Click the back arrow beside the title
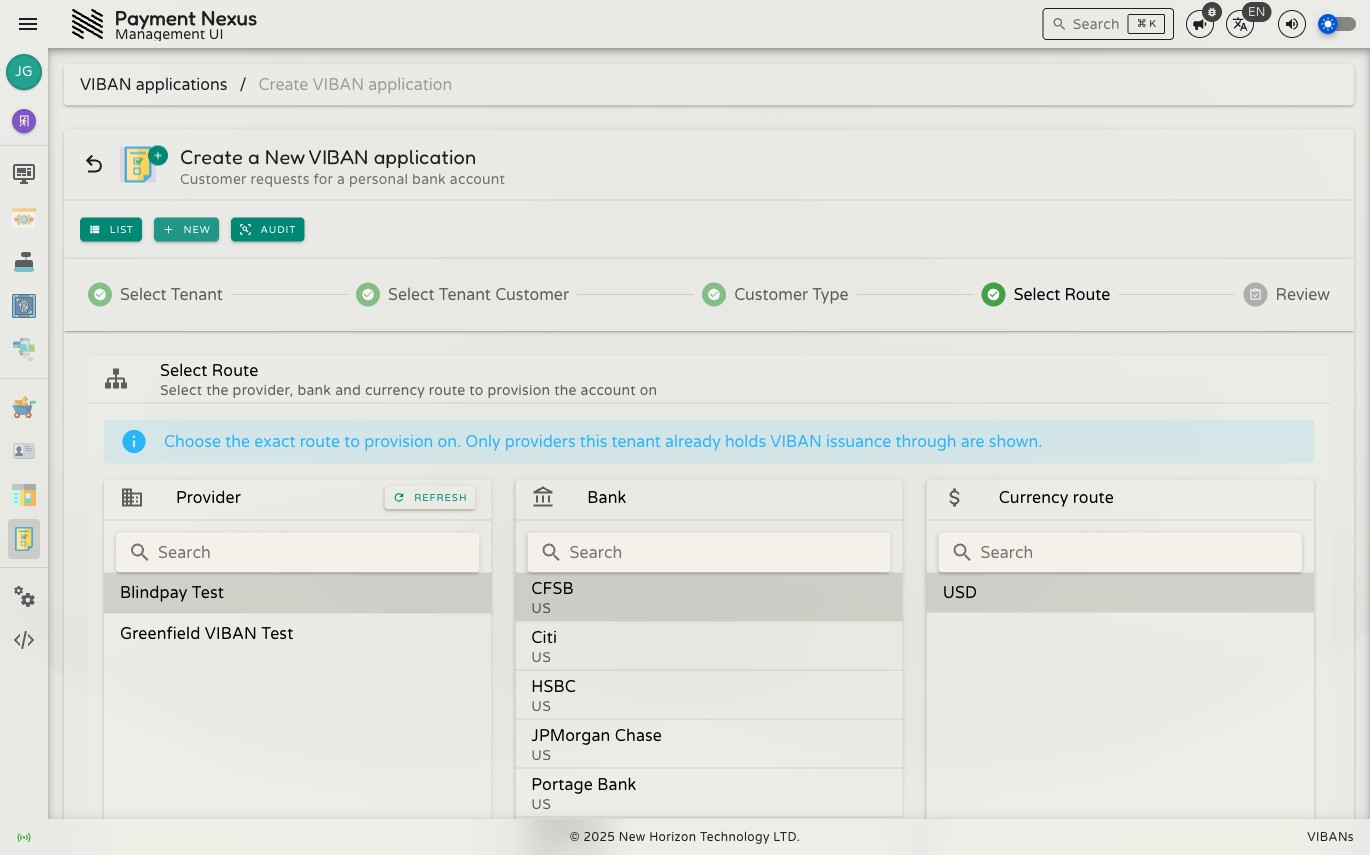 click(x=94, y=164)
